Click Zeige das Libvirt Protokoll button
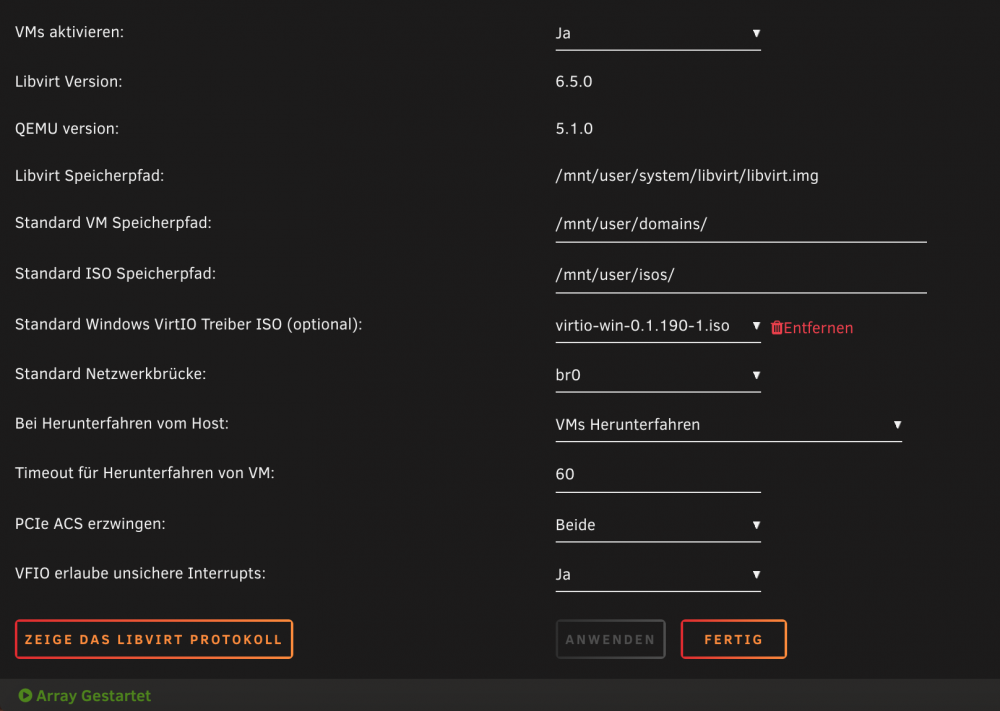 pyautogui.click(x=154, y=639)
